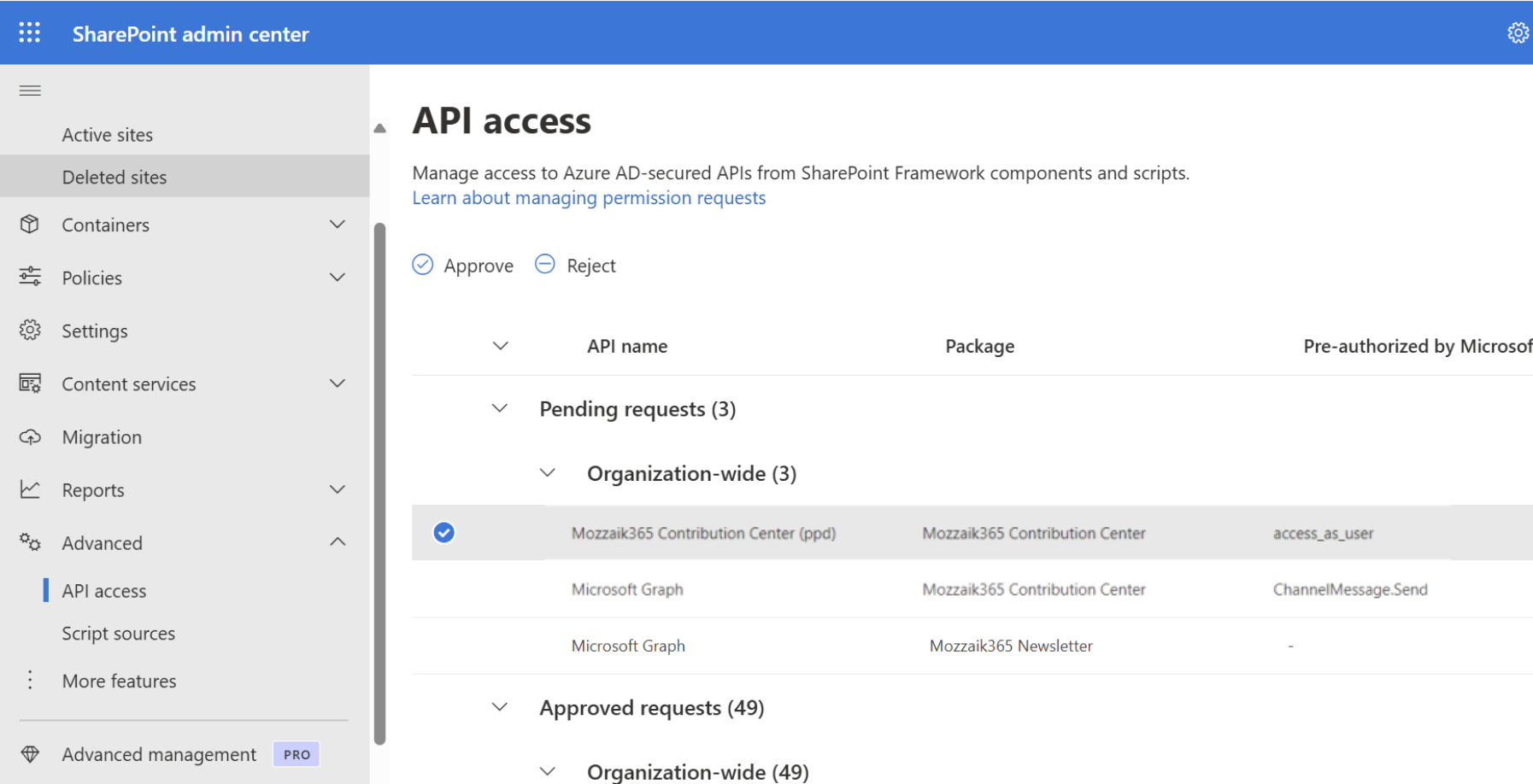Click Pending requests (3) heading text
1533x784 pixels.
point(637,409)
